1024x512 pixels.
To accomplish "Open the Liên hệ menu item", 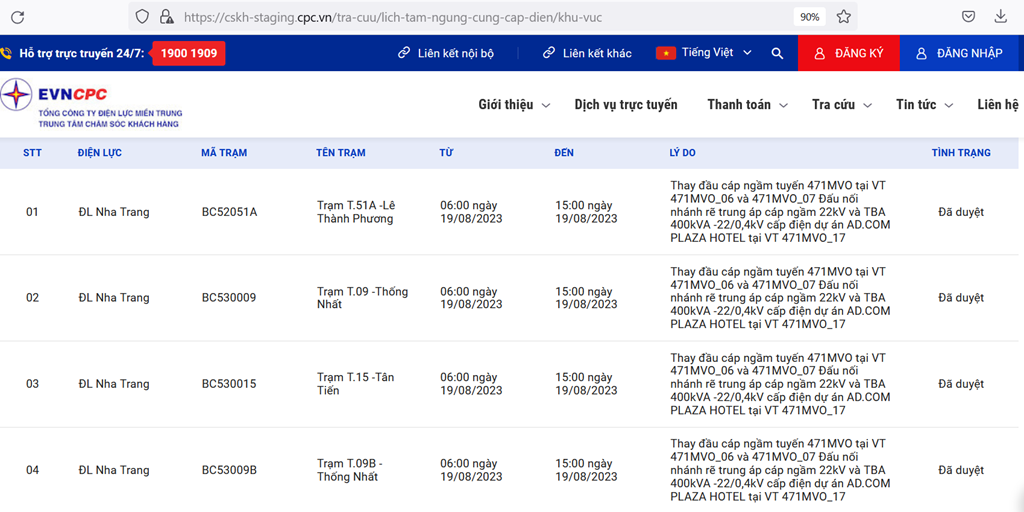I will click(997, 105).
